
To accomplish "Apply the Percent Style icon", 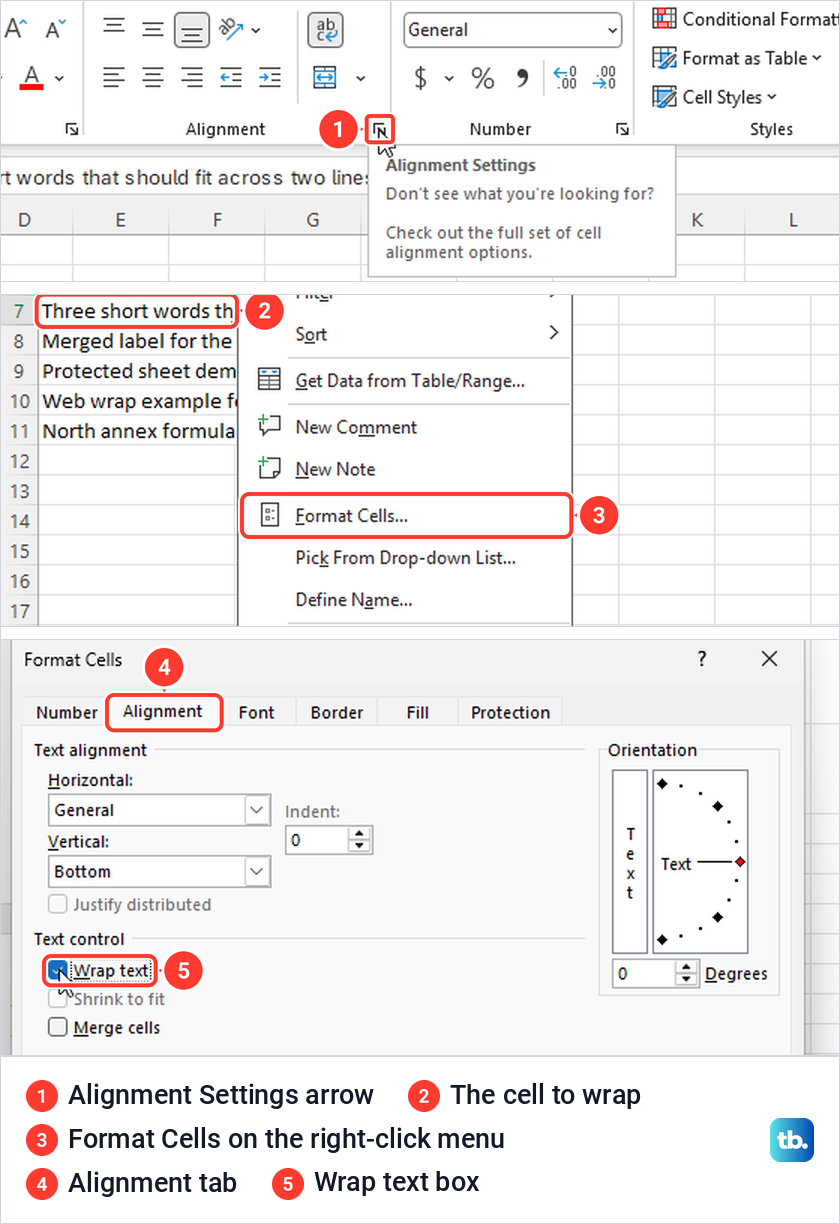I will 483,77.
